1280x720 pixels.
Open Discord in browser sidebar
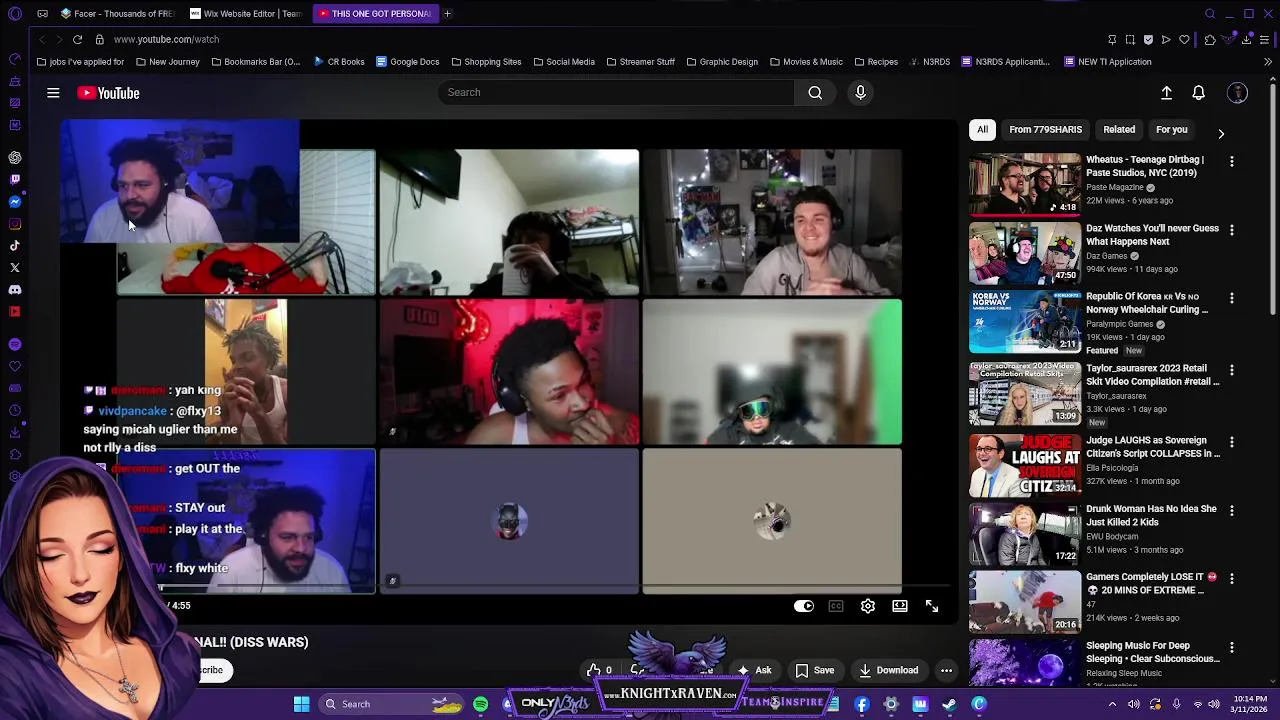[x=14, y=289]
